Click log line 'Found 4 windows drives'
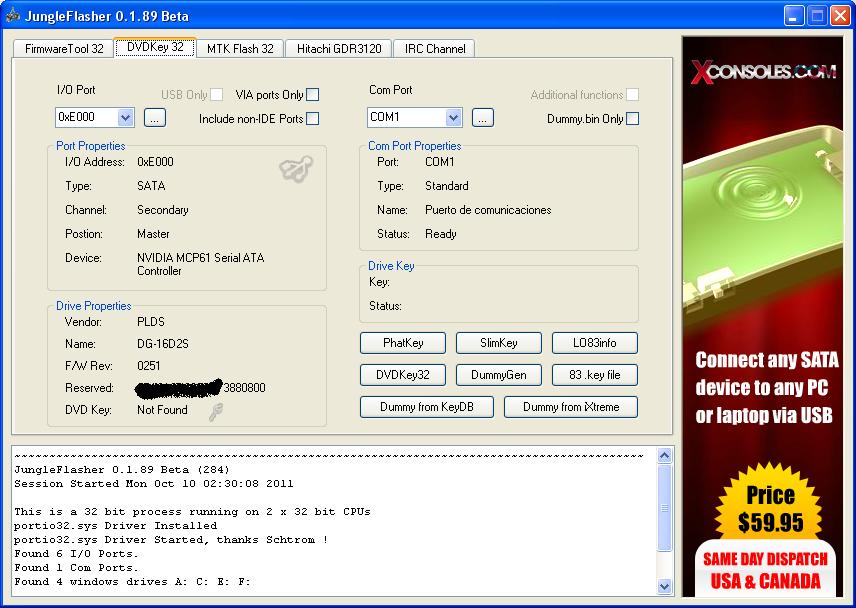Screen dimensions: 856x608 tap(133, 582)
